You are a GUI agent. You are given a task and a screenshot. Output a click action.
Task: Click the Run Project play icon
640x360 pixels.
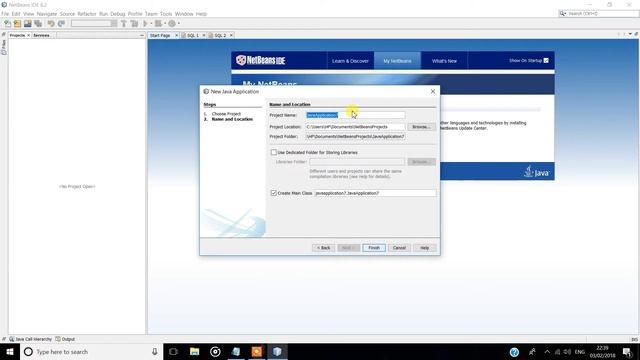[x=145, y=24]
